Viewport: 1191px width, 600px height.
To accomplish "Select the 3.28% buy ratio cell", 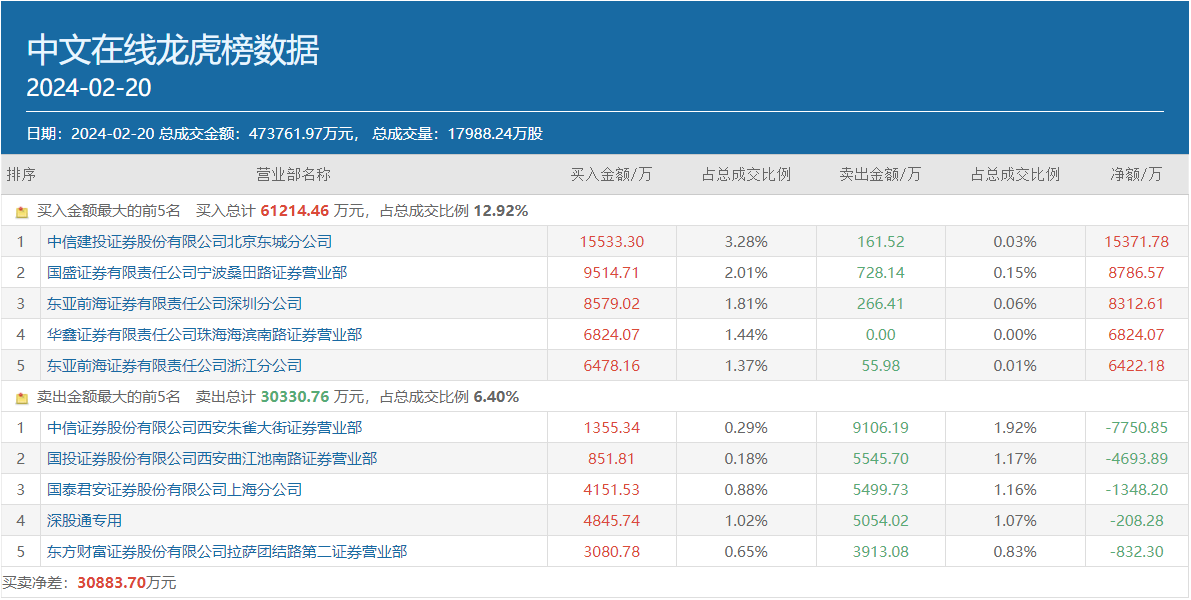I will point(746,242).
